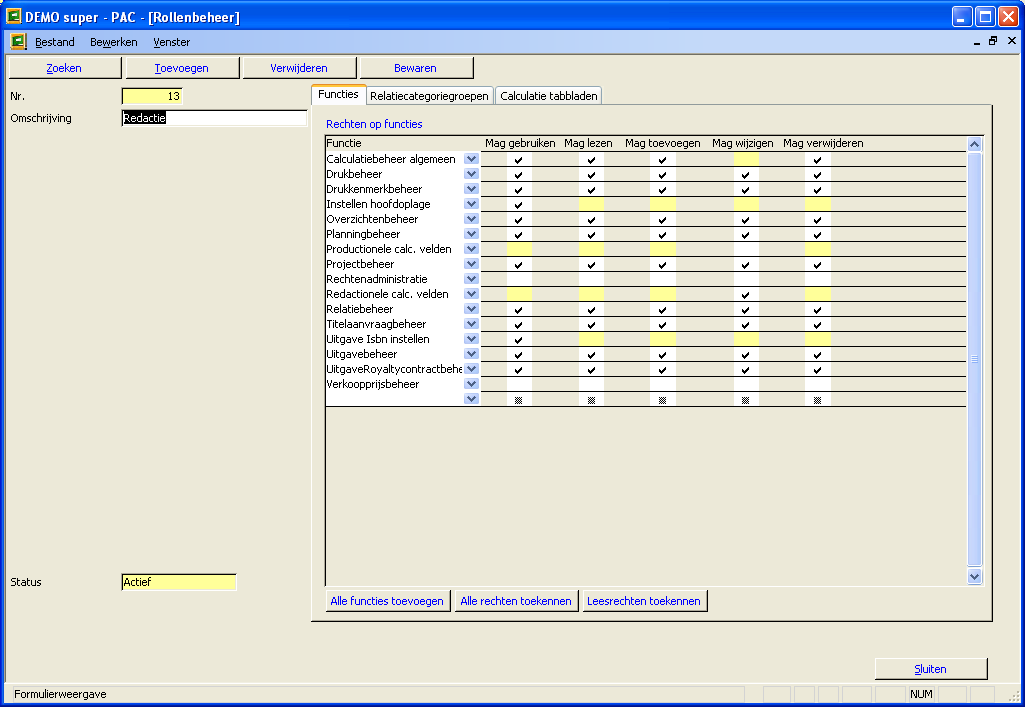The width and height of the screenshot is (1025, 707).
Task: Toggle Mag lezen for Relatiebeheer
Action: click(591, 310)
